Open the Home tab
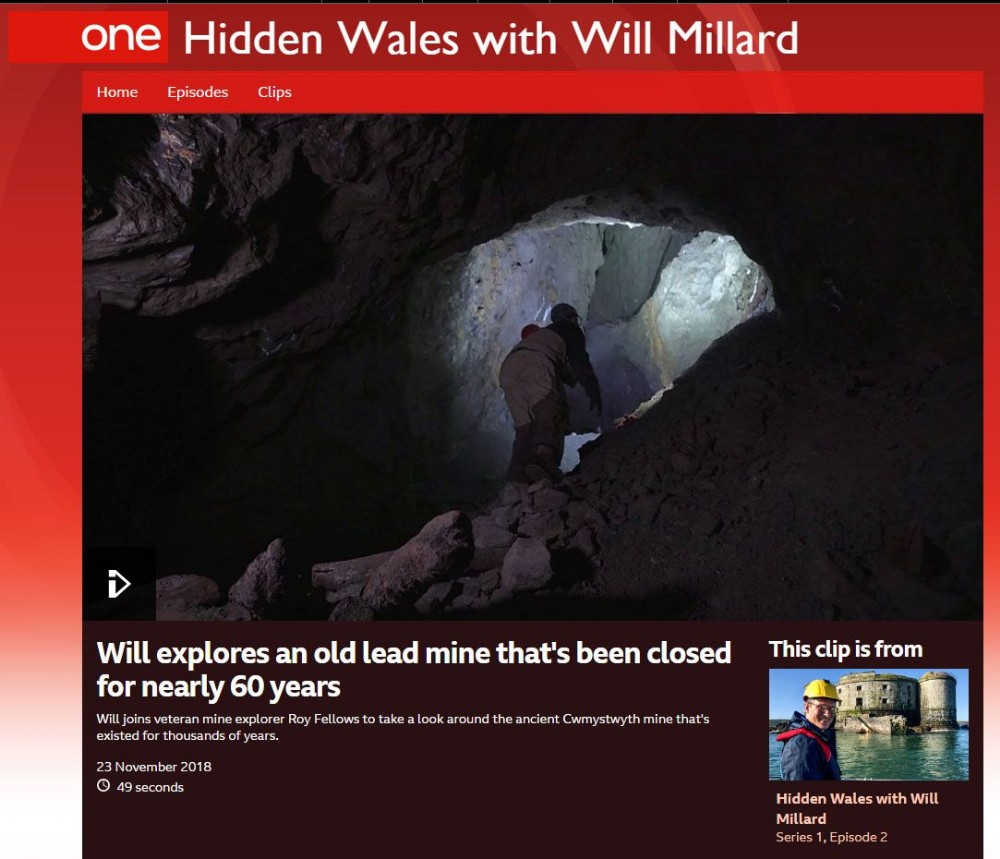Viewport: 1000px width, 859px height. point(117,92)
